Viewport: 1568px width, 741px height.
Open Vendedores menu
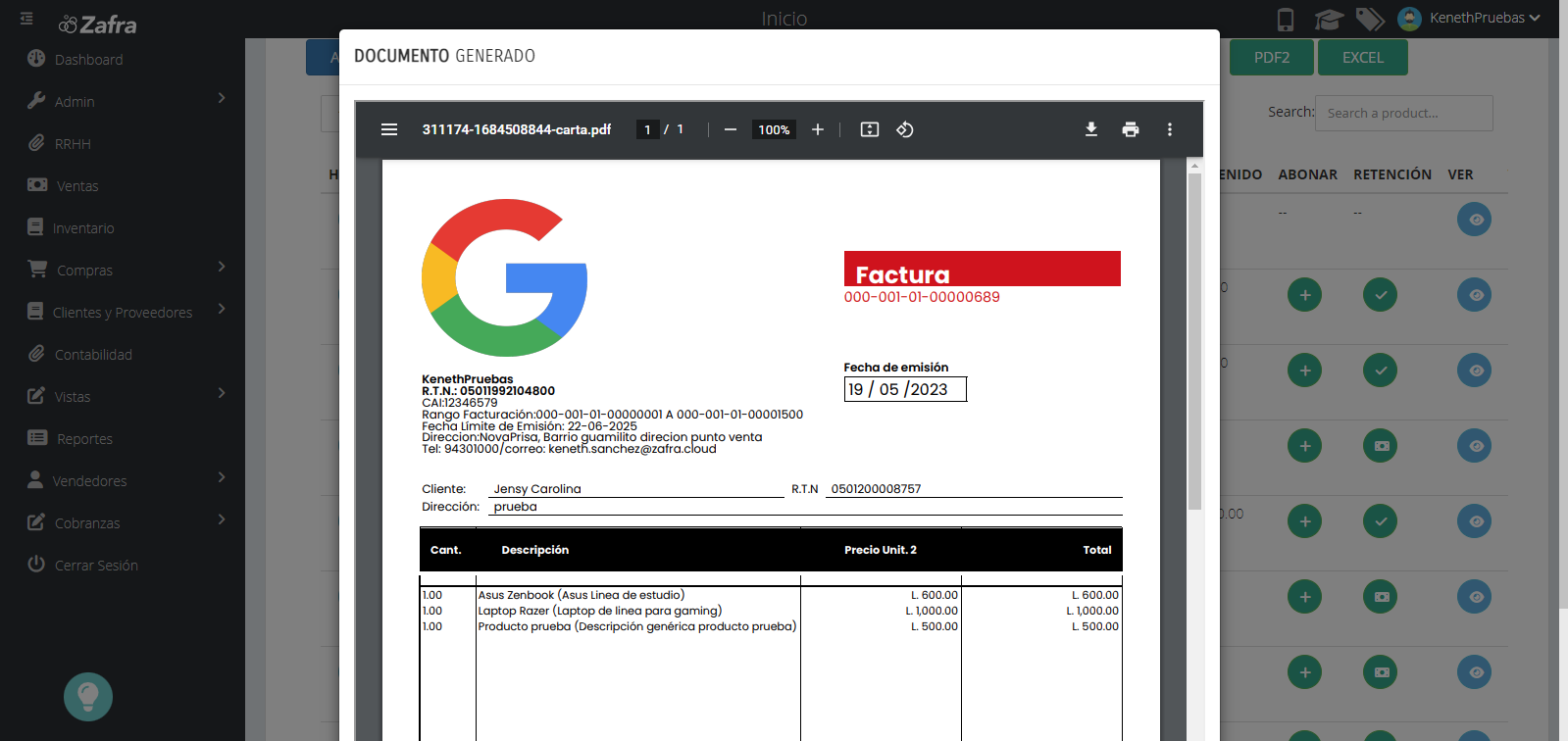click(89, 481)
